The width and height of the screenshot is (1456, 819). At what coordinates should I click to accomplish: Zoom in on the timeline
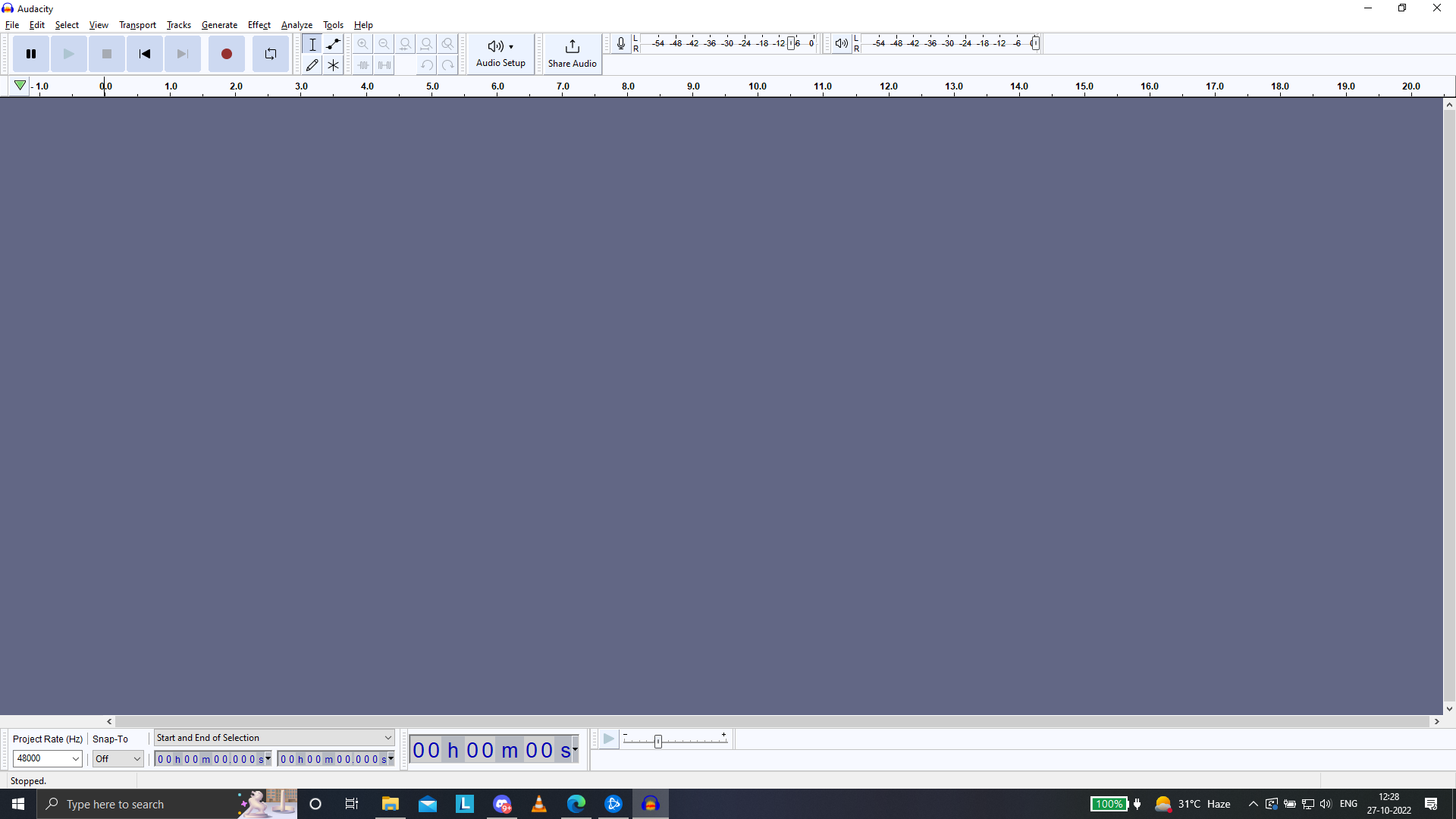(362, 44)
